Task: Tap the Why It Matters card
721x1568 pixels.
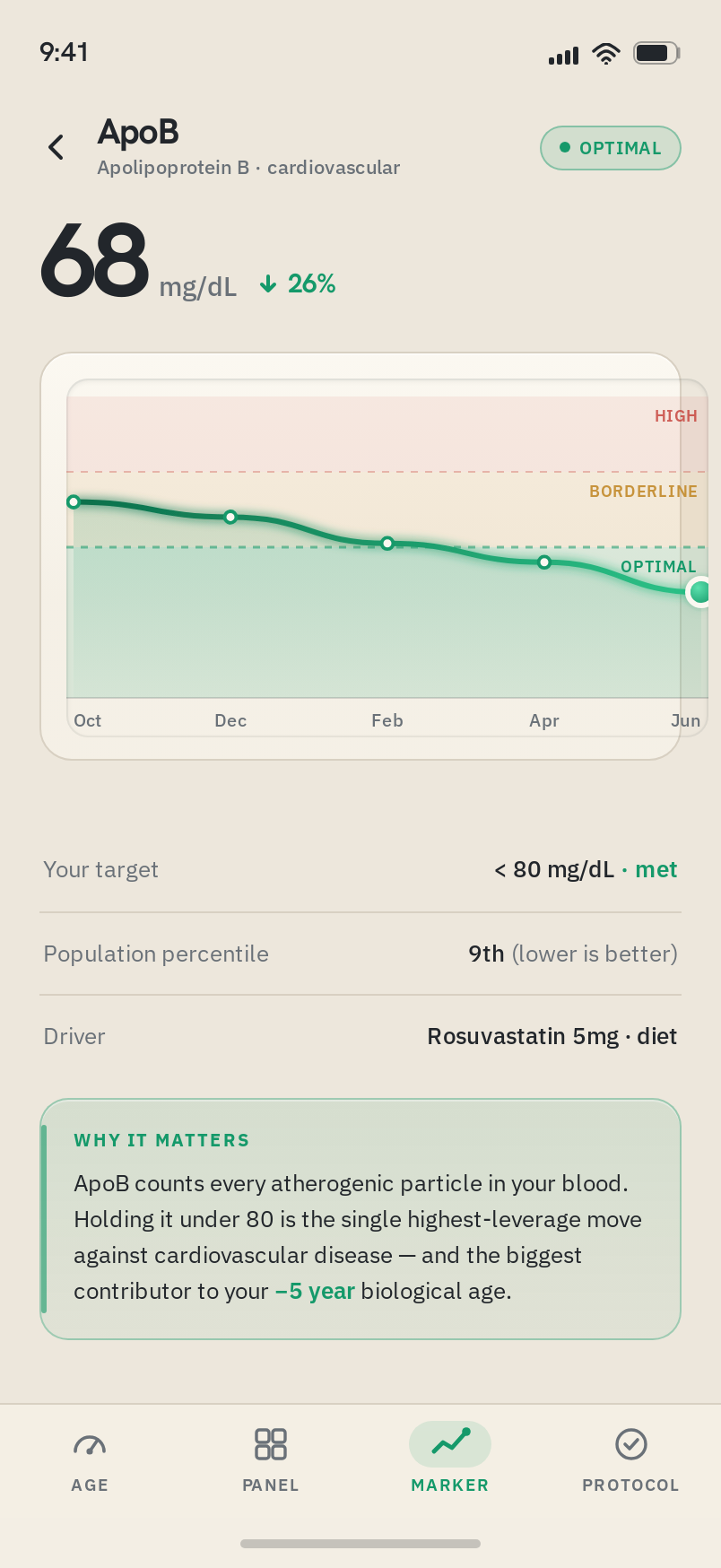Action: (360, 1219)
